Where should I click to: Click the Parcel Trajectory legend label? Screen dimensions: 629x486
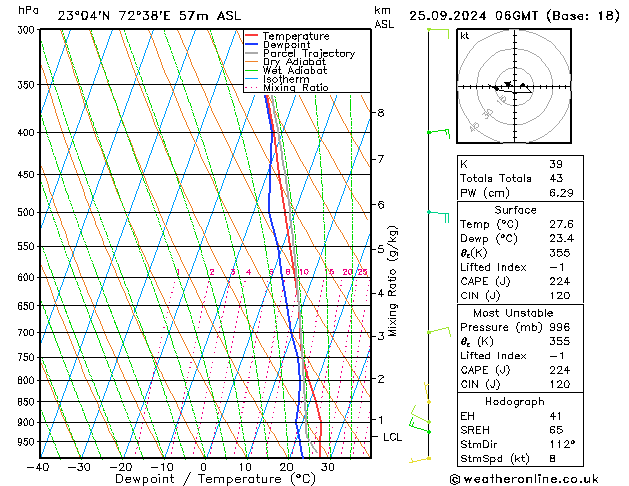point(309,53)
